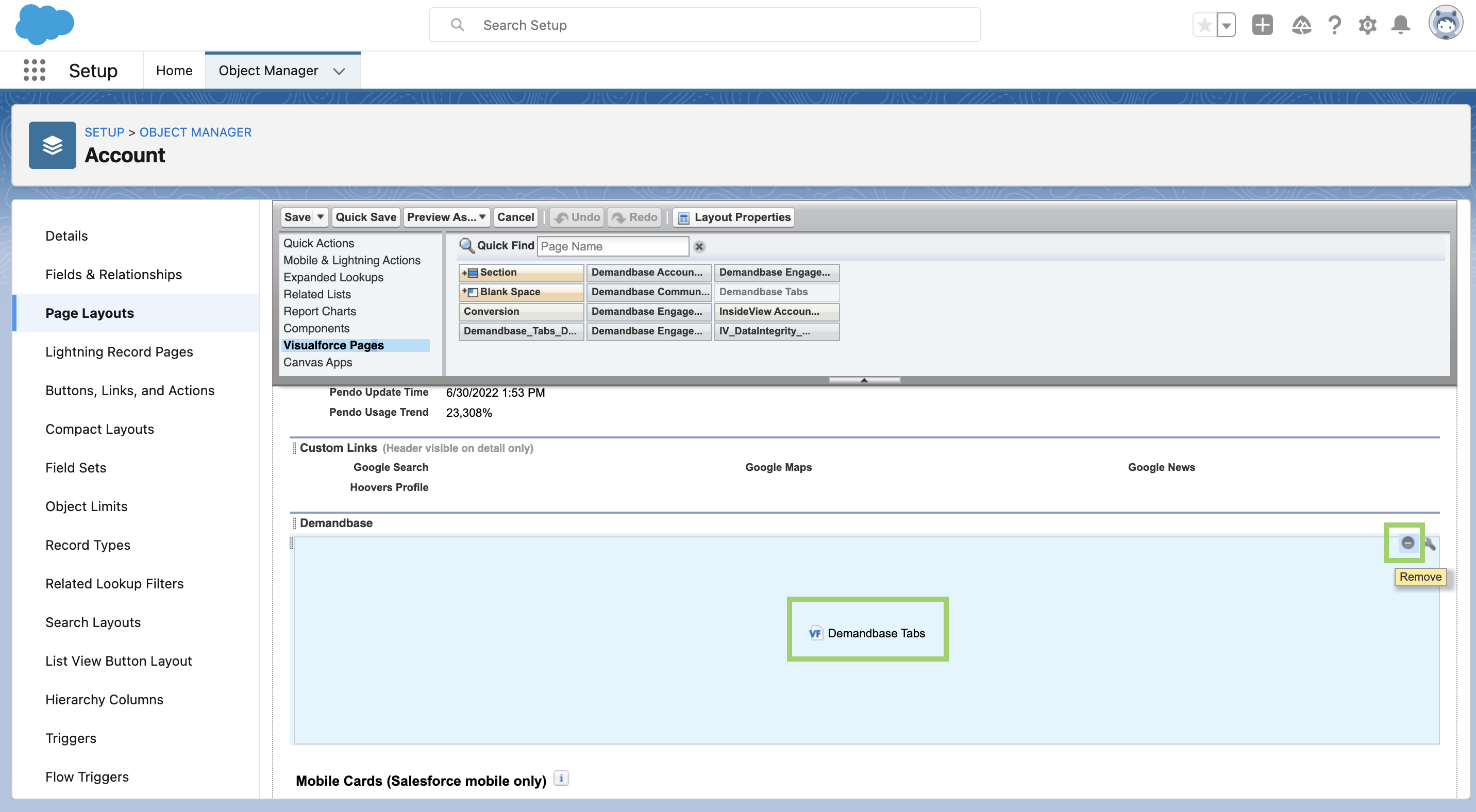Image resolution: width=1476 pixels, height=812 pixels.
Task: Open the App Launcher grid icon
Action: point(35,70)
